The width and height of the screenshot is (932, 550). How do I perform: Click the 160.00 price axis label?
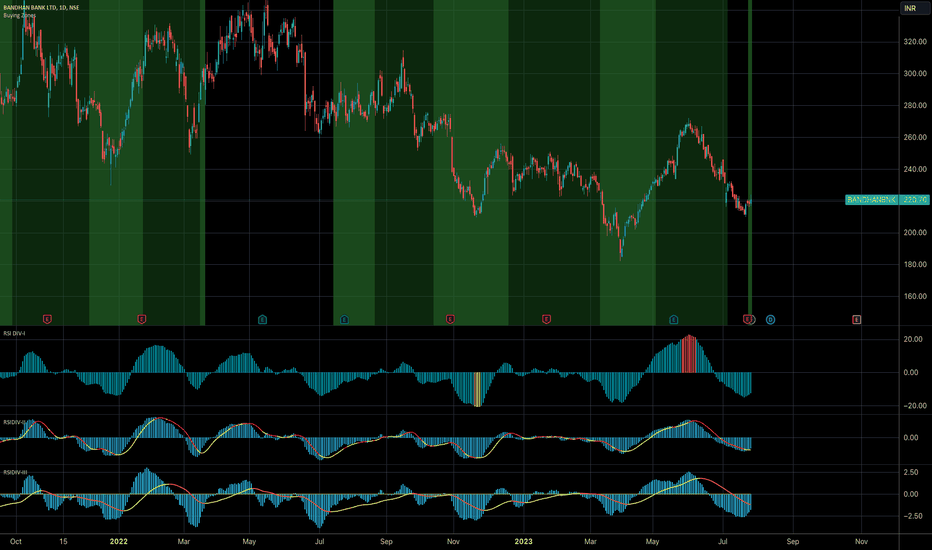click(x=915, y=296)
